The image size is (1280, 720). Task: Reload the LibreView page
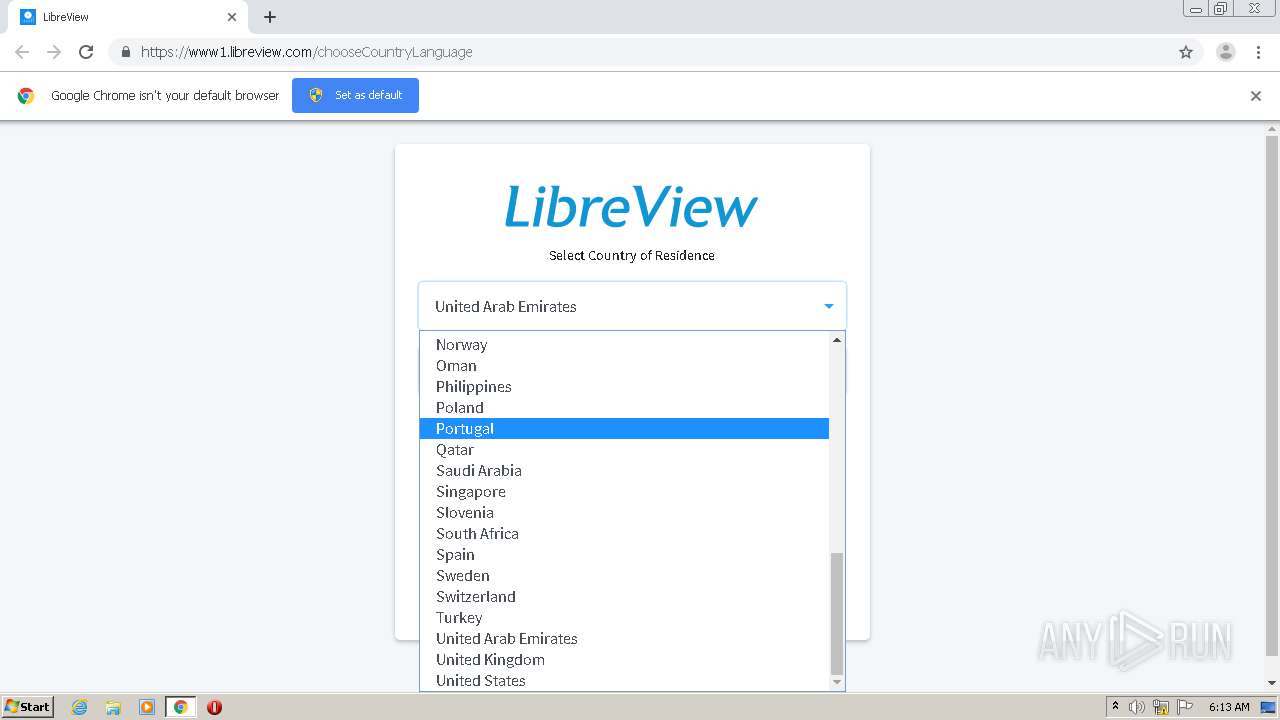[86, 52]
